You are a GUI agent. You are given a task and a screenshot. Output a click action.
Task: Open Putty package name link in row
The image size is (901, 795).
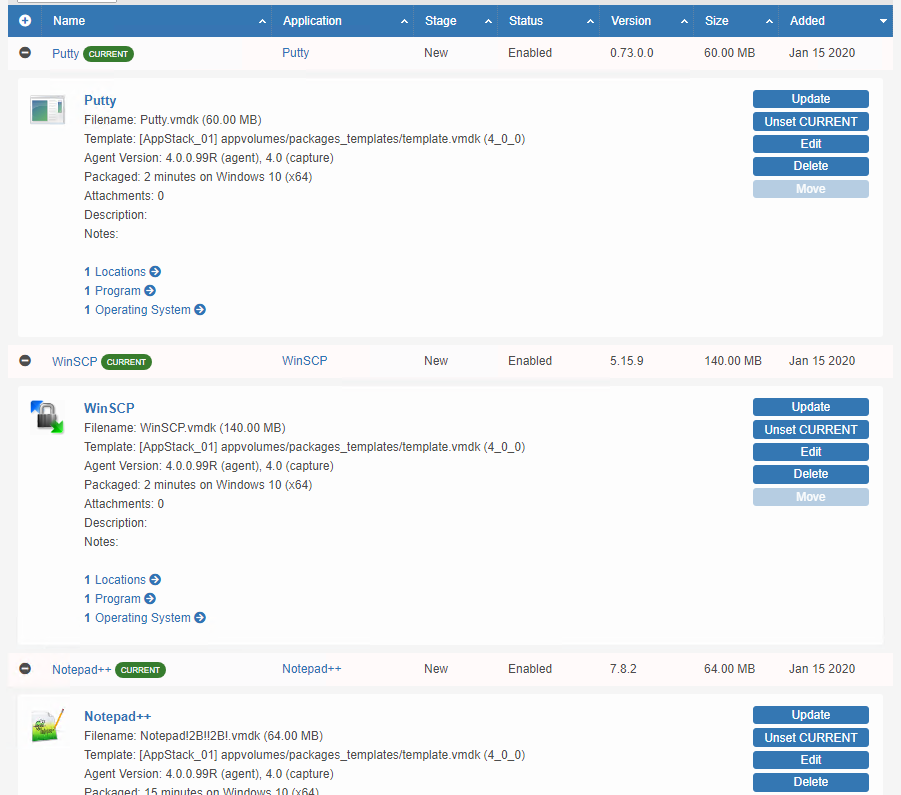click(66, 53)
